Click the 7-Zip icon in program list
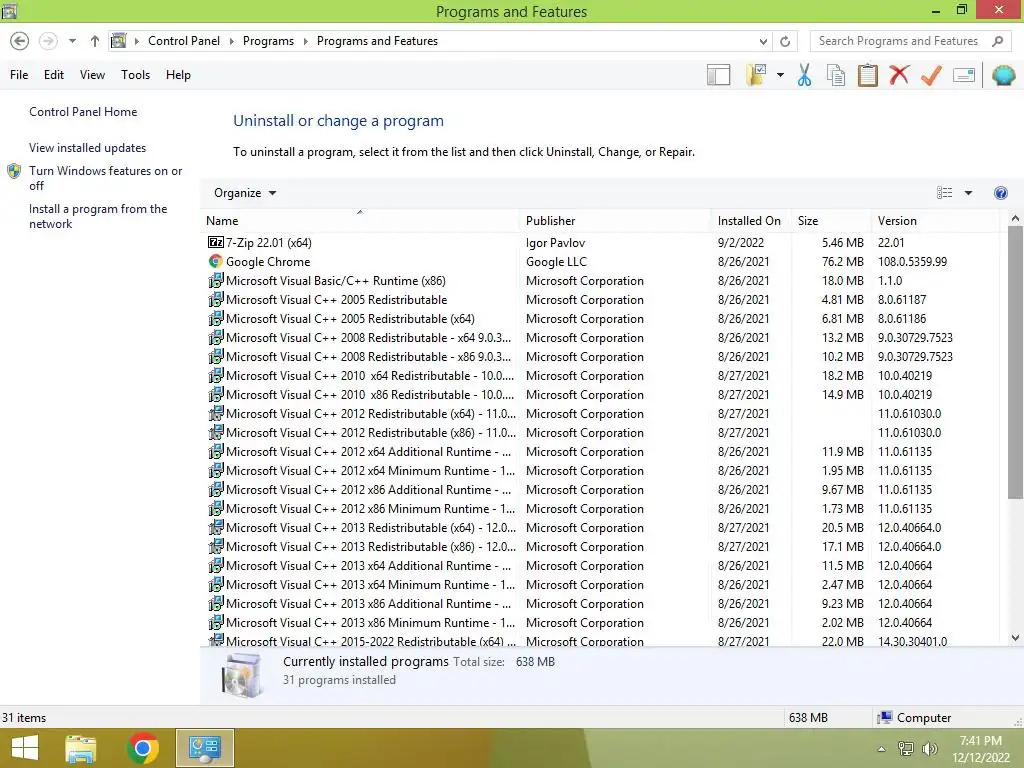1024x768 pixels. click(x=216, y=242)
